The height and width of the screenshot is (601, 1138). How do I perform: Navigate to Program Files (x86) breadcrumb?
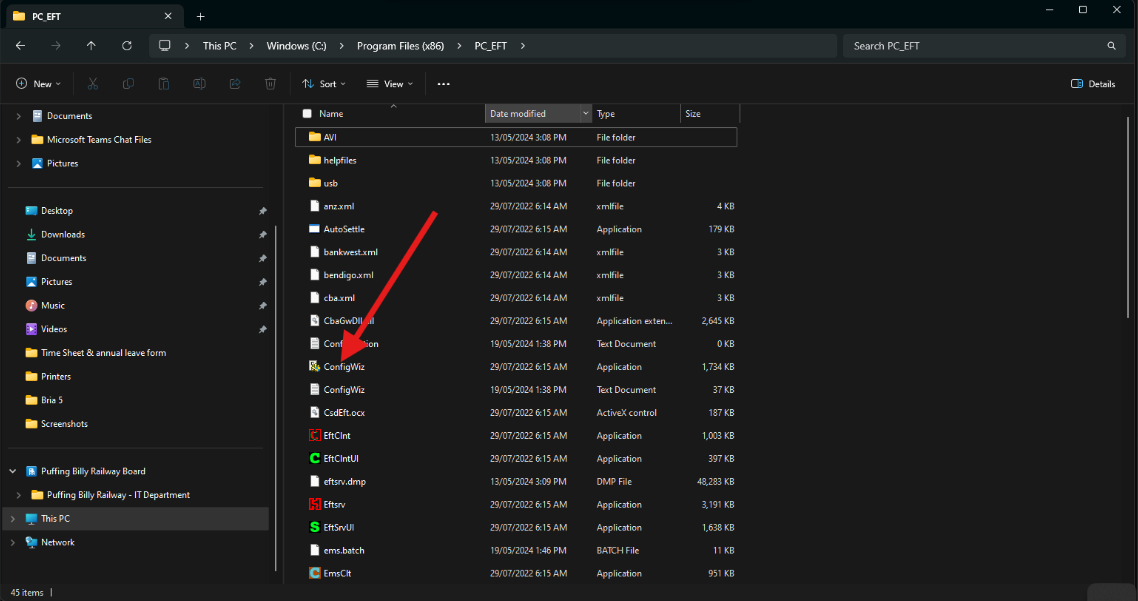point(401,46)
